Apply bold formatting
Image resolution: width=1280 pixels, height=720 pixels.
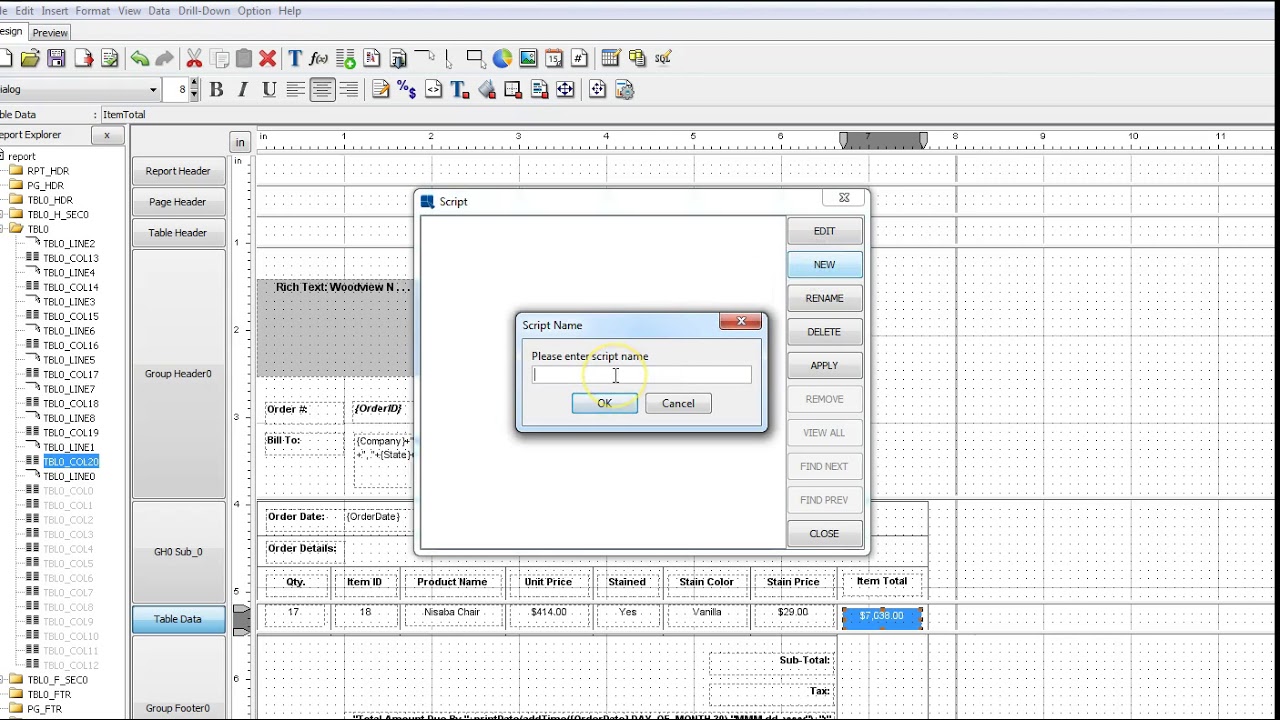click(216, 90)
